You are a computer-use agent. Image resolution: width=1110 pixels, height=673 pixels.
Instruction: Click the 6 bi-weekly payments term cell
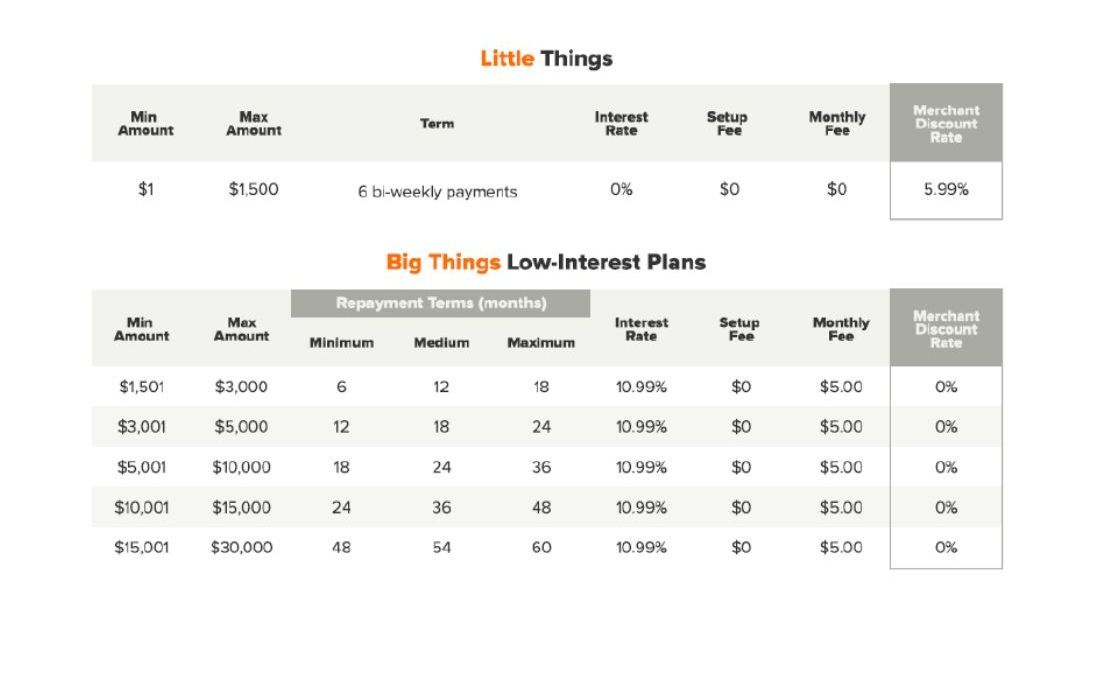tap(437, 192)
